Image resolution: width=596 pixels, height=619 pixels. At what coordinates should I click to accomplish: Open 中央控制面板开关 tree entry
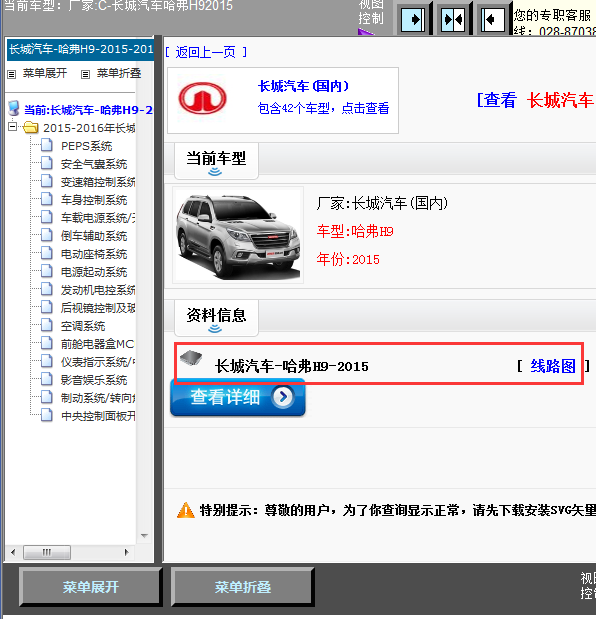[x=98, y=416]
